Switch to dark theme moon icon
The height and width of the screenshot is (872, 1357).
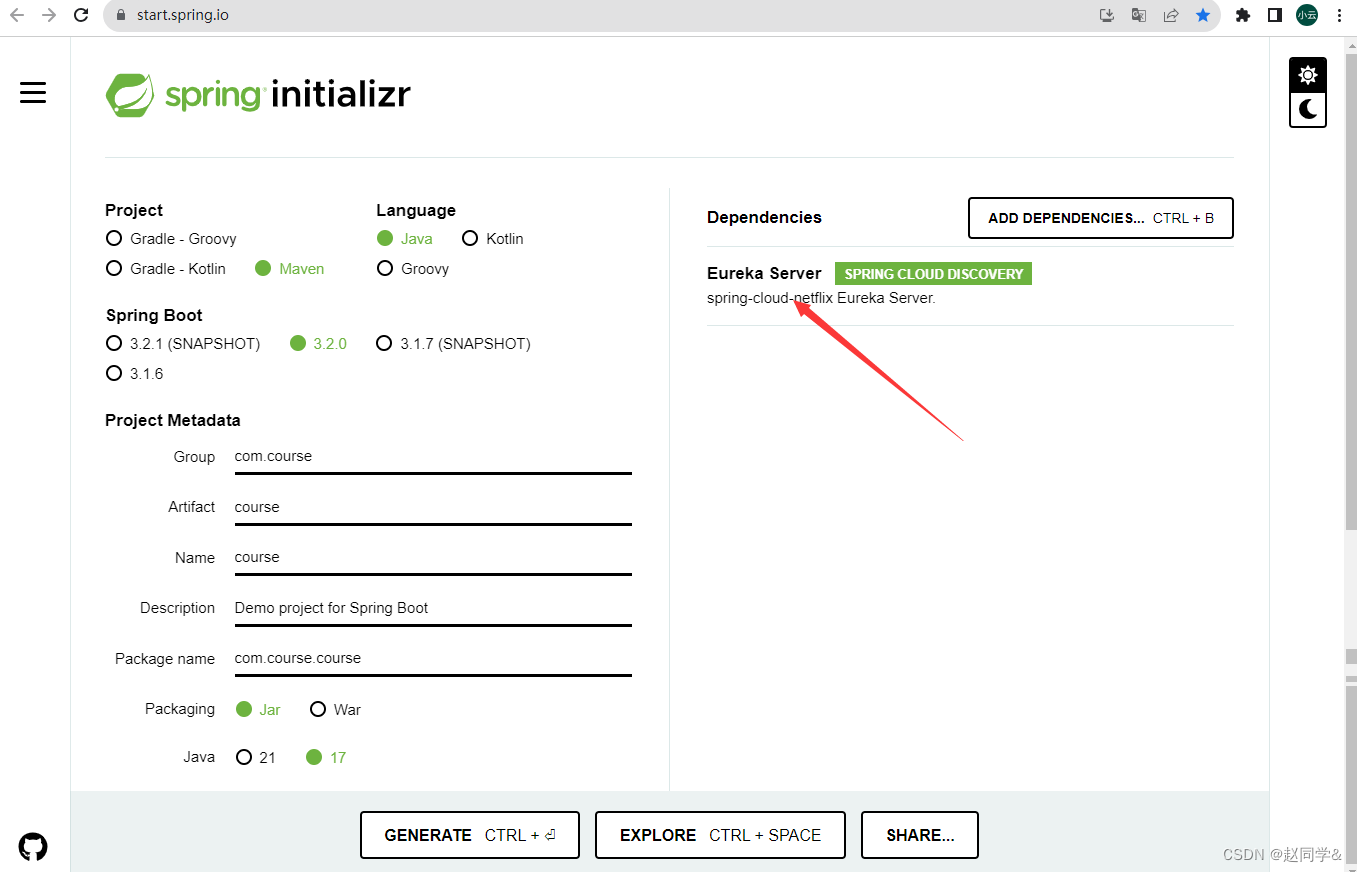(x=1308, y=109)
